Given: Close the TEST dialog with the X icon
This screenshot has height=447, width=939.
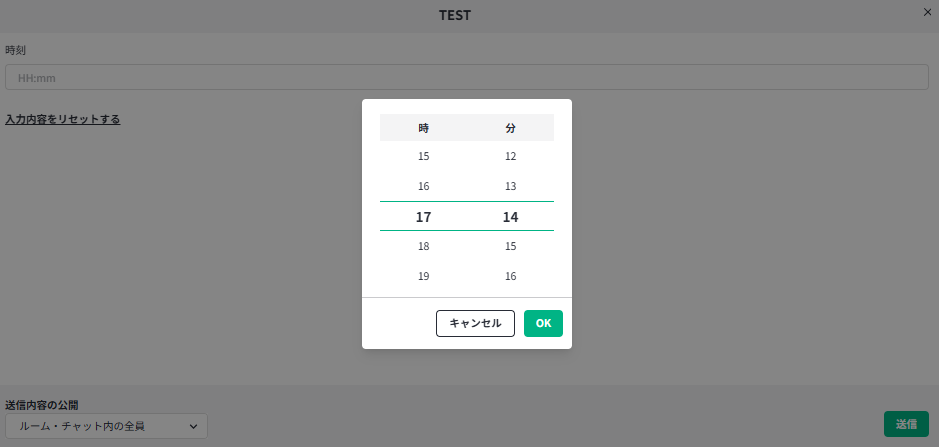Looking at the screenshot, I should click(926, 11).
